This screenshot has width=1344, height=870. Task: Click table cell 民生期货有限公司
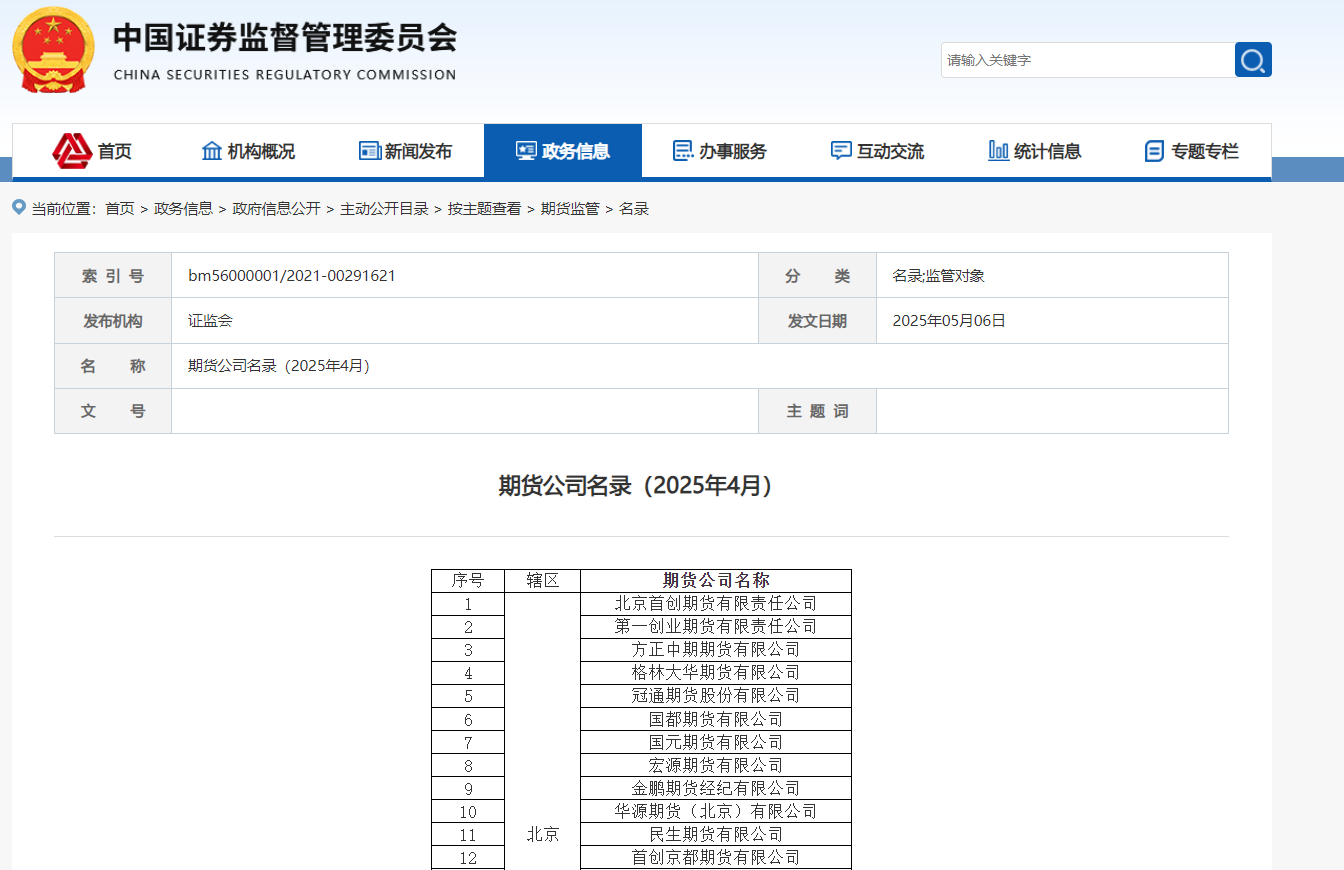[716, 834]
